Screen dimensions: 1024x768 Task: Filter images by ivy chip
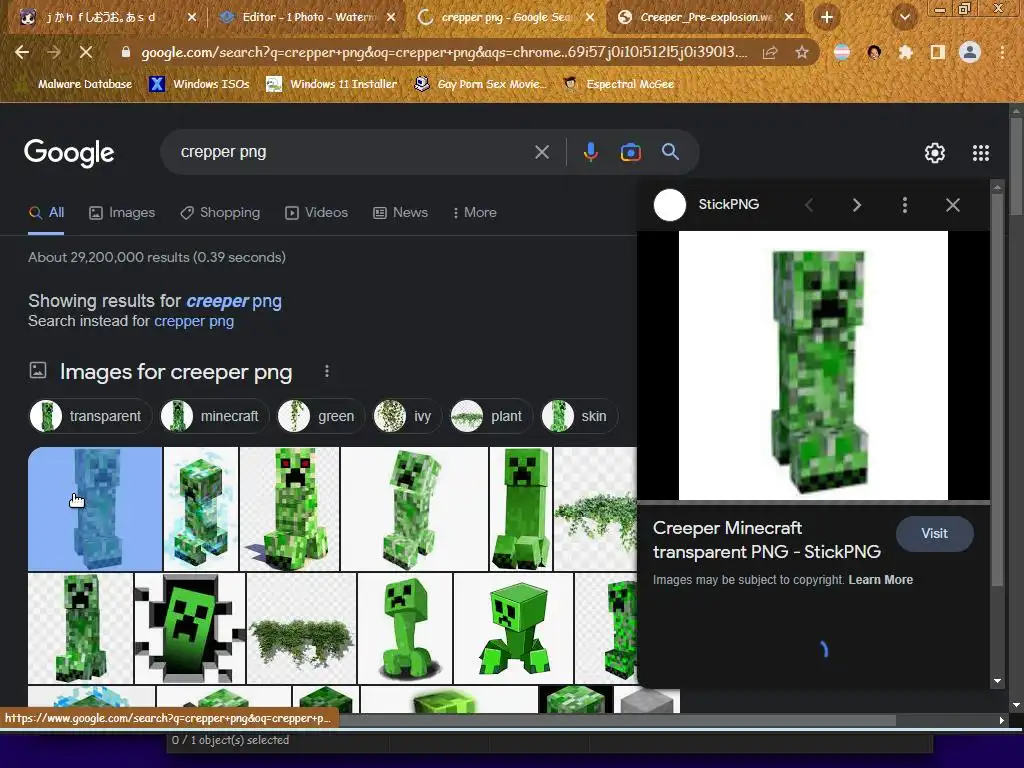pyautogui.click(x=407, y=416)
